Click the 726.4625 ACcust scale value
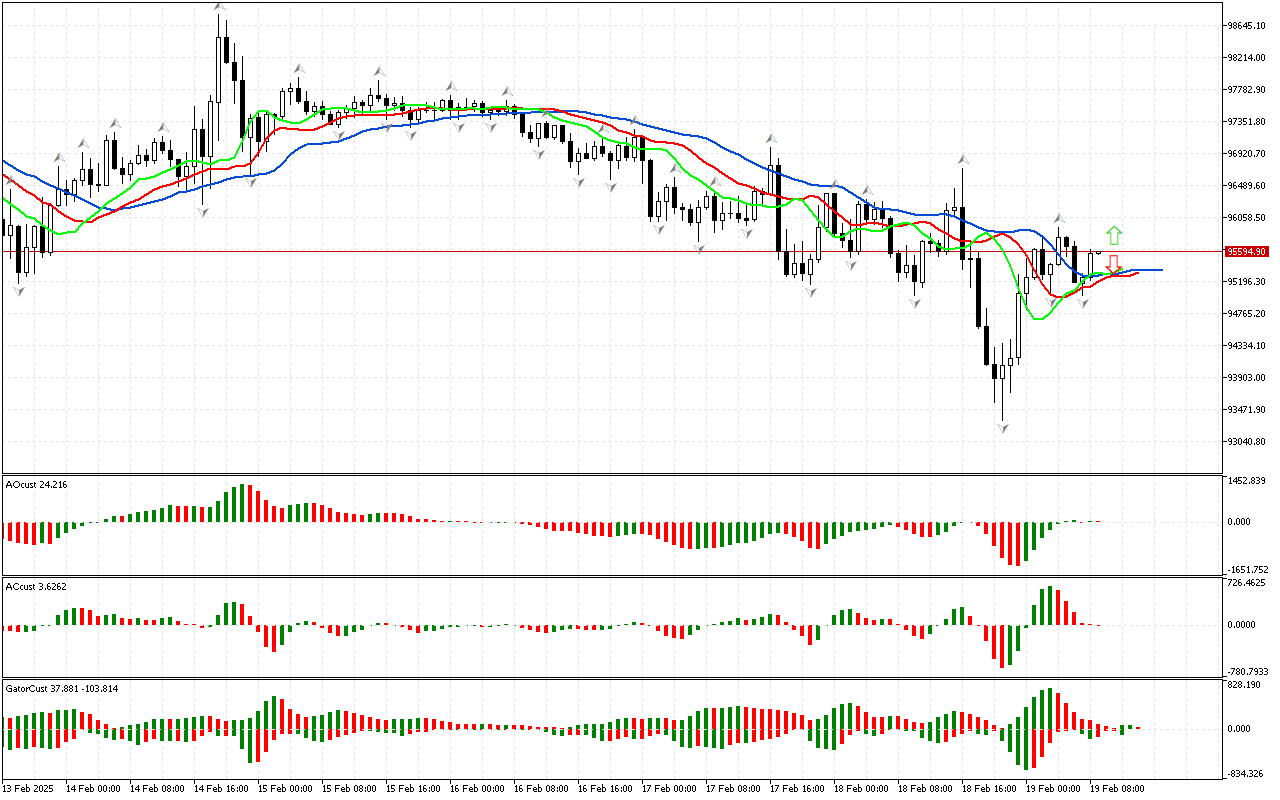Viewport: 1280px width, 800px height. [1246, 582]
